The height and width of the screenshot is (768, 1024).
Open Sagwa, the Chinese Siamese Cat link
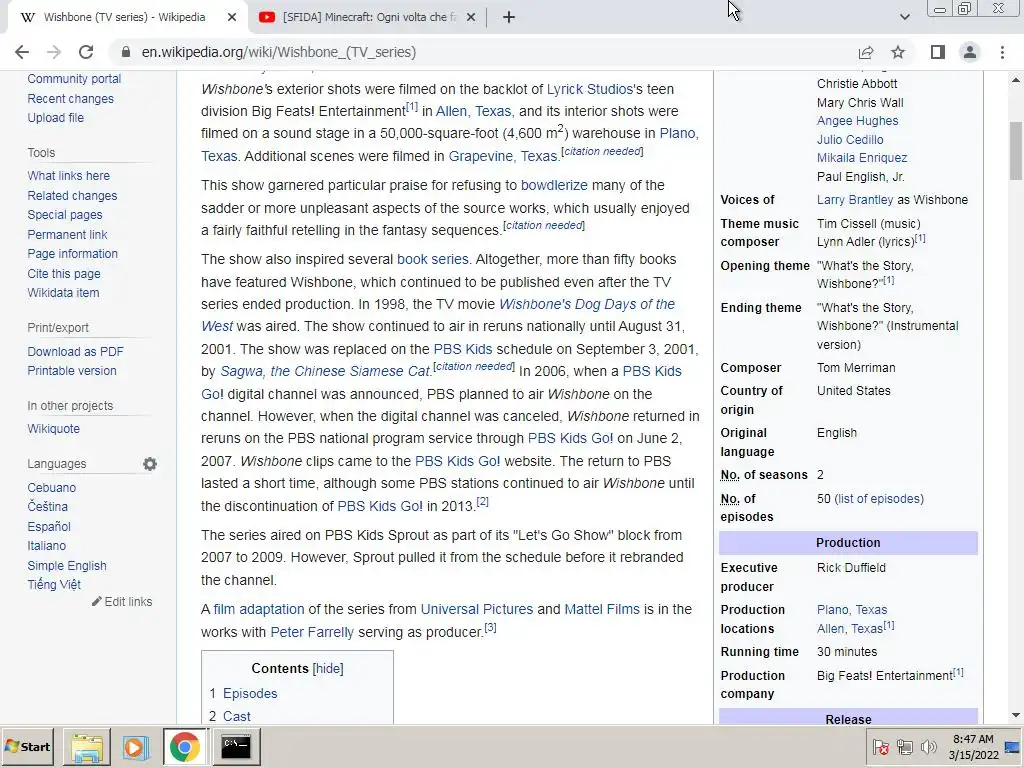tap(325, 371)
